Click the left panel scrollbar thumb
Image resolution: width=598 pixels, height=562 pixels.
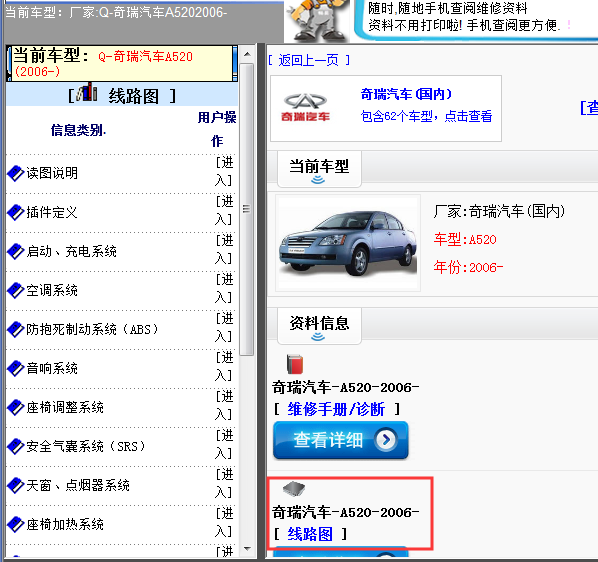[x=247, y=209]
